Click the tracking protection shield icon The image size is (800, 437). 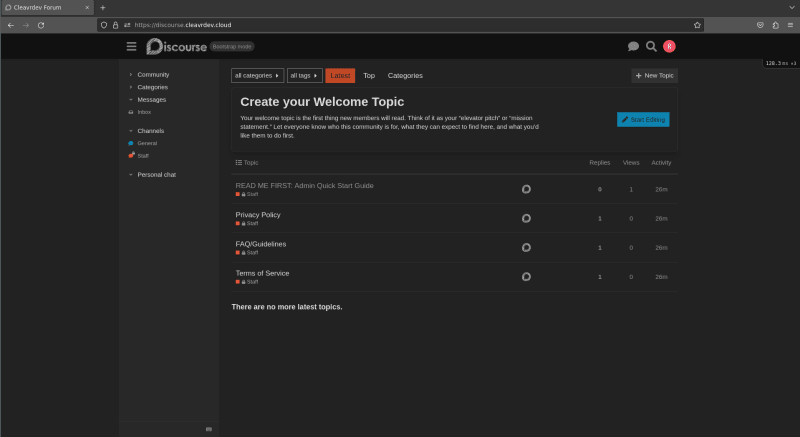click(x=104, y=25)
